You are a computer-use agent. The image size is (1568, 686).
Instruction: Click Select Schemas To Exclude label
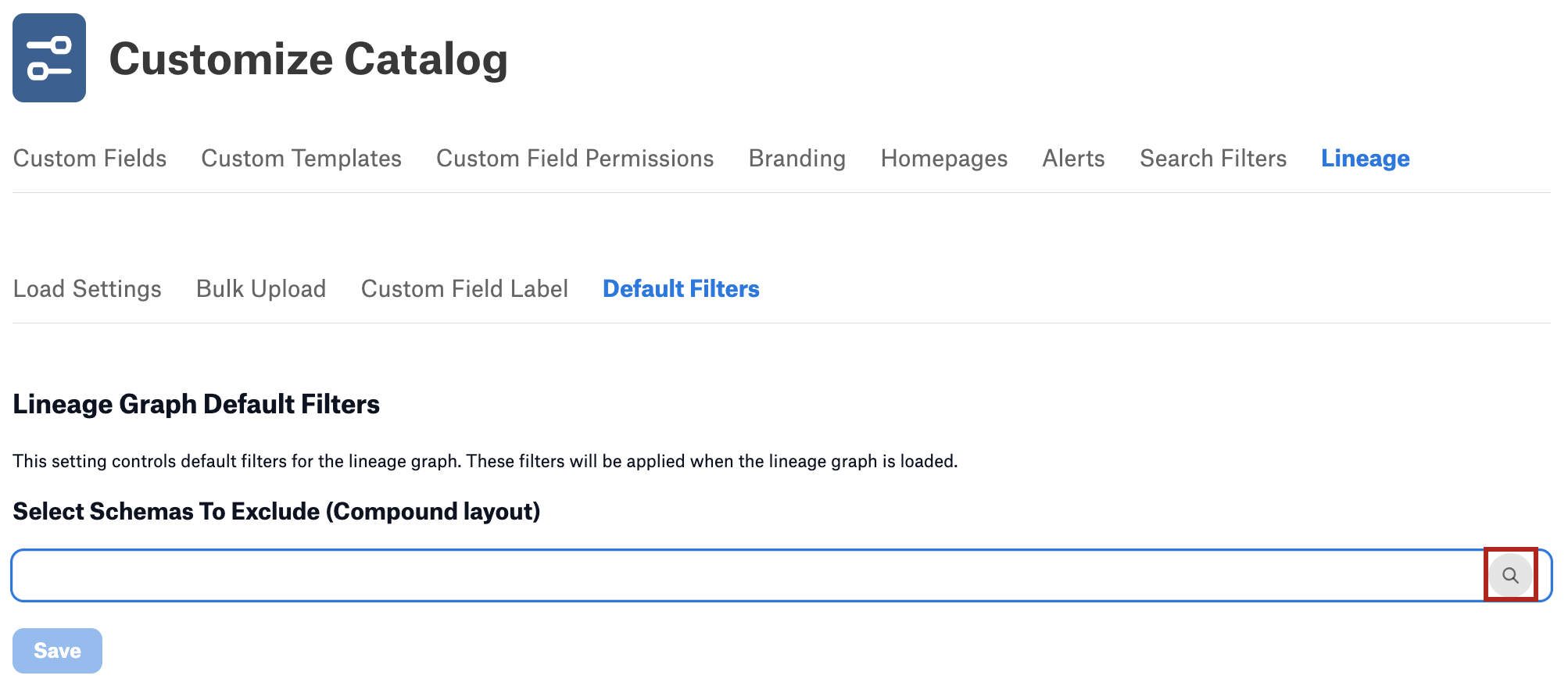tap(277, 512)
